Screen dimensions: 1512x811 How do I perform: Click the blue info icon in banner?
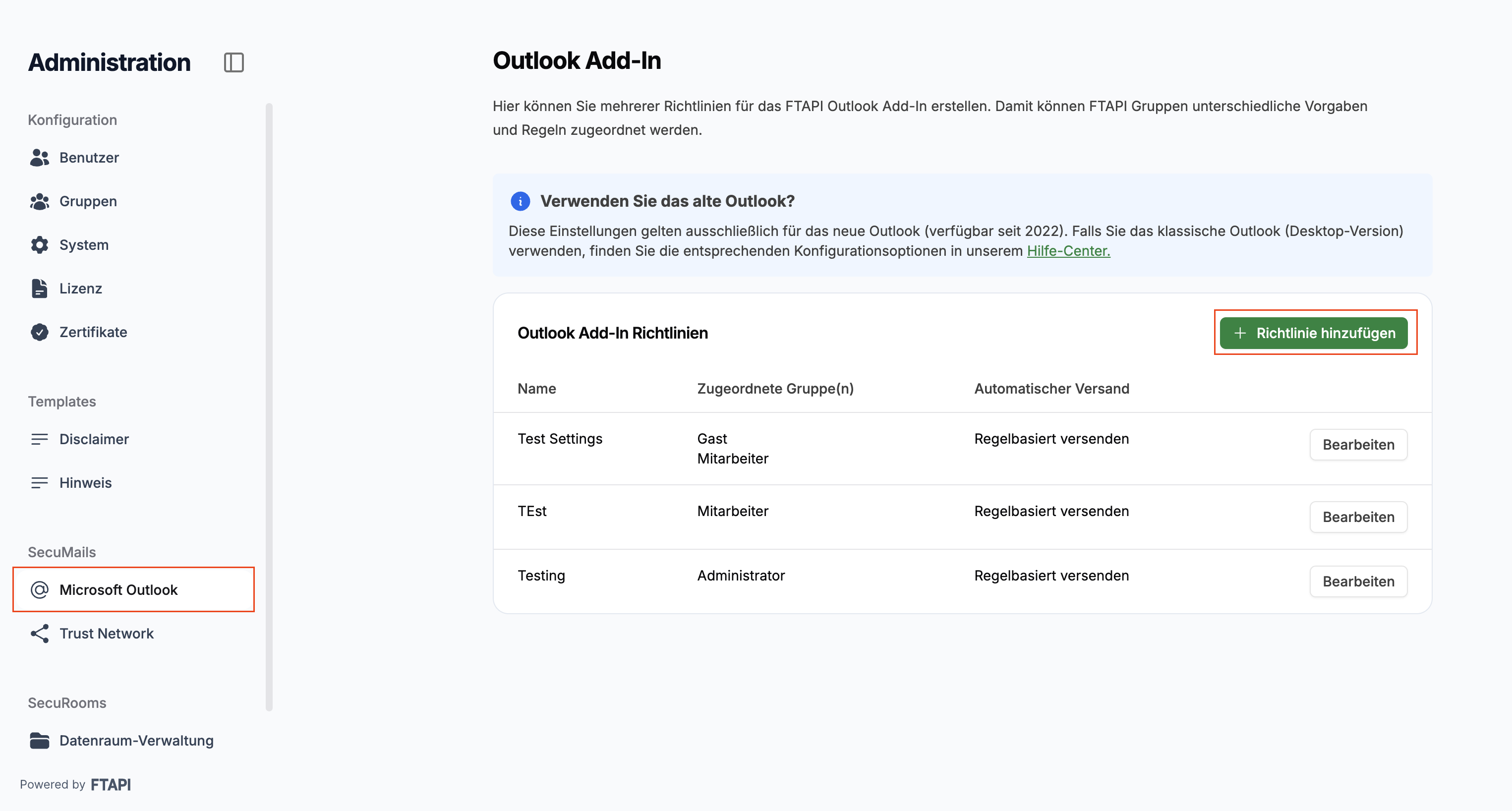520,201
